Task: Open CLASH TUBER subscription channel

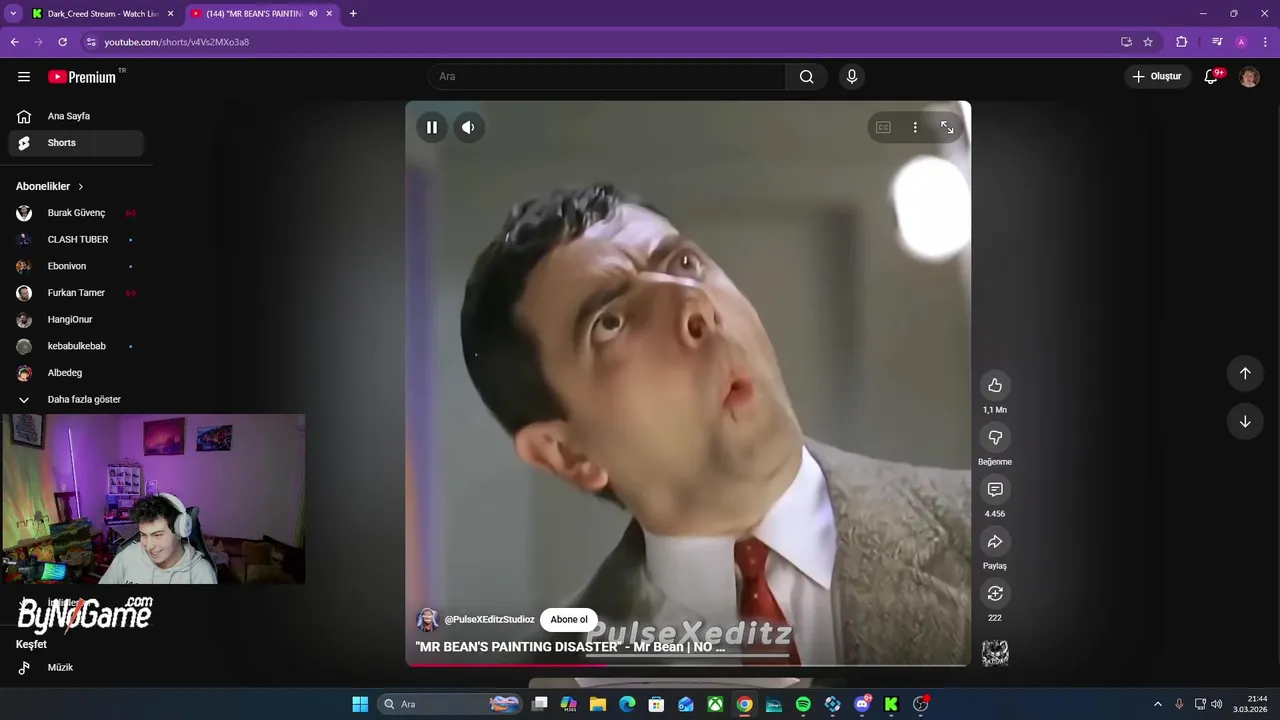Action: (76, 240)
